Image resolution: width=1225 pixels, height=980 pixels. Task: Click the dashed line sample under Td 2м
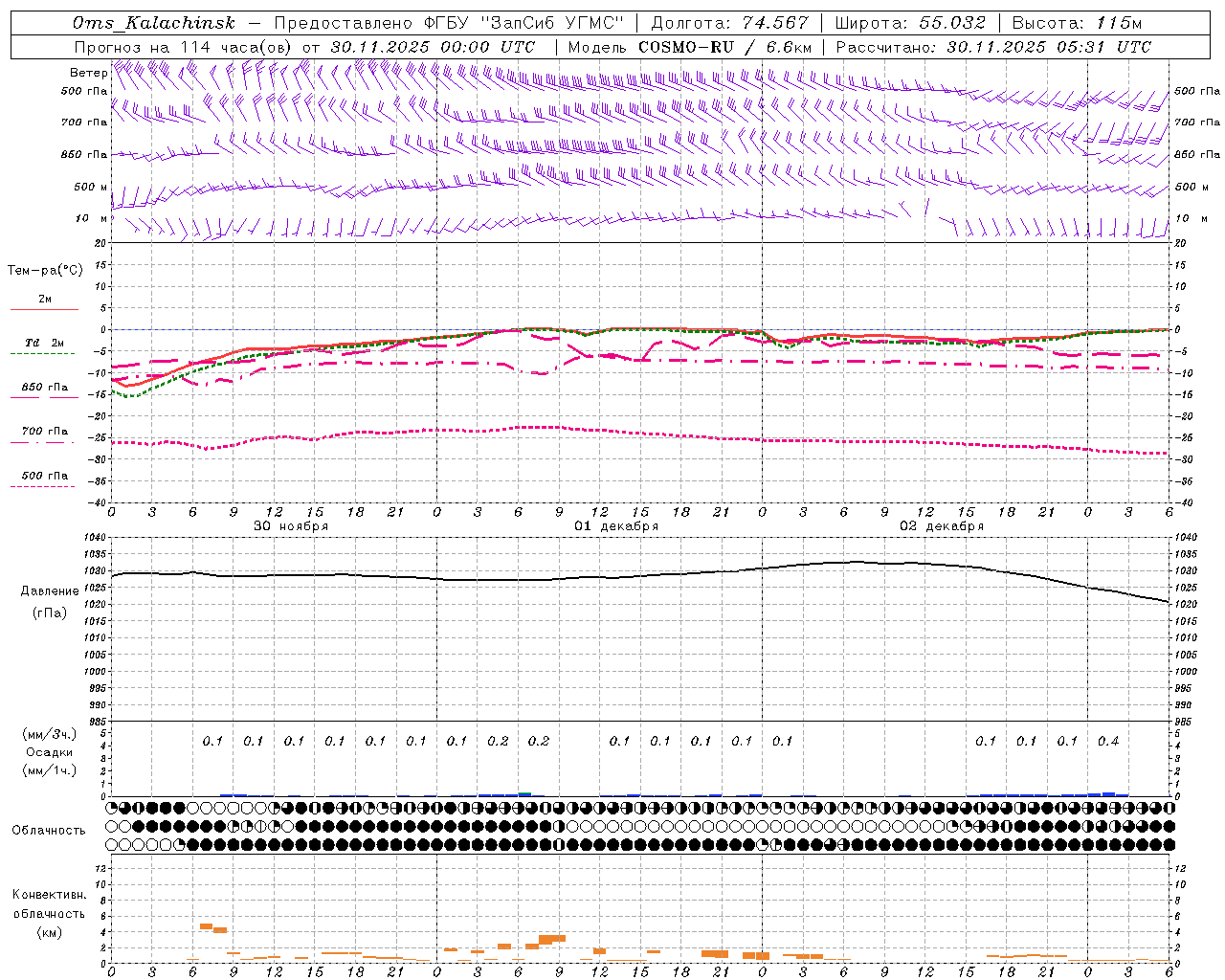pos(42,354)
